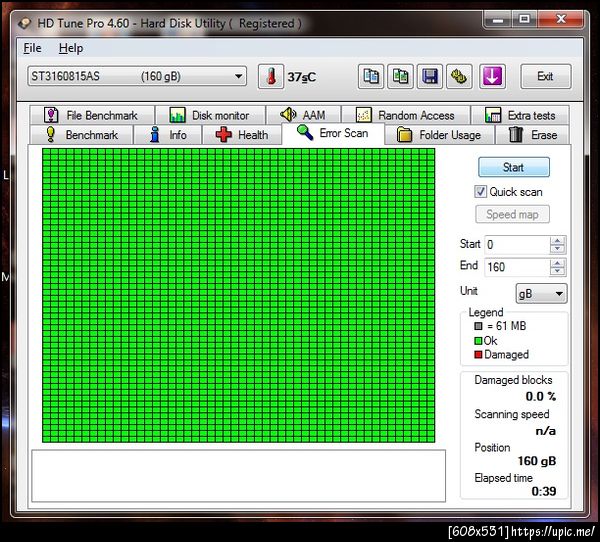
Task: Toggle the Quick scan checkbox
Action: (481, 191)
